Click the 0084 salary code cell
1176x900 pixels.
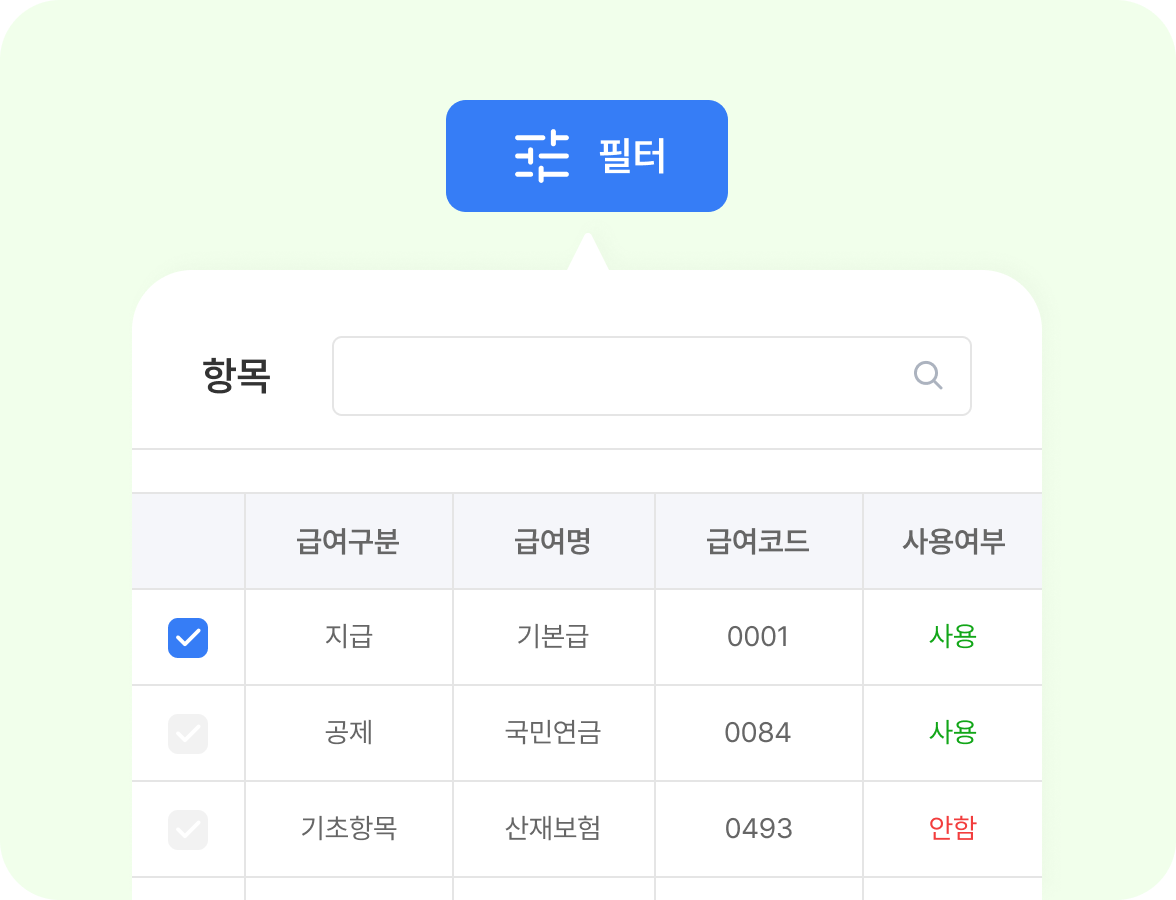tap(758, 733)
